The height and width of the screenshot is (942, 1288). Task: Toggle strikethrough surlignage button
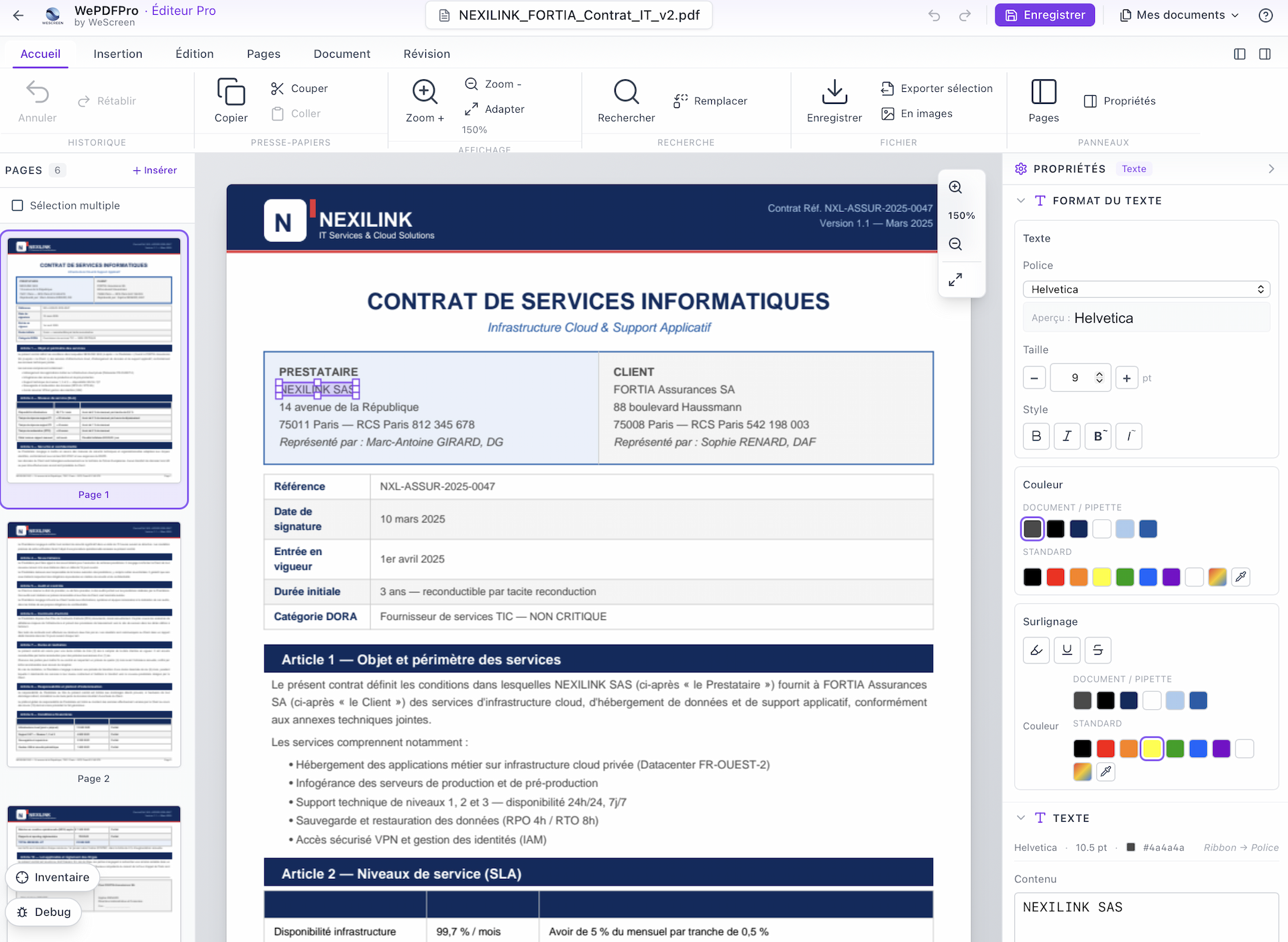coord(1098,649)
